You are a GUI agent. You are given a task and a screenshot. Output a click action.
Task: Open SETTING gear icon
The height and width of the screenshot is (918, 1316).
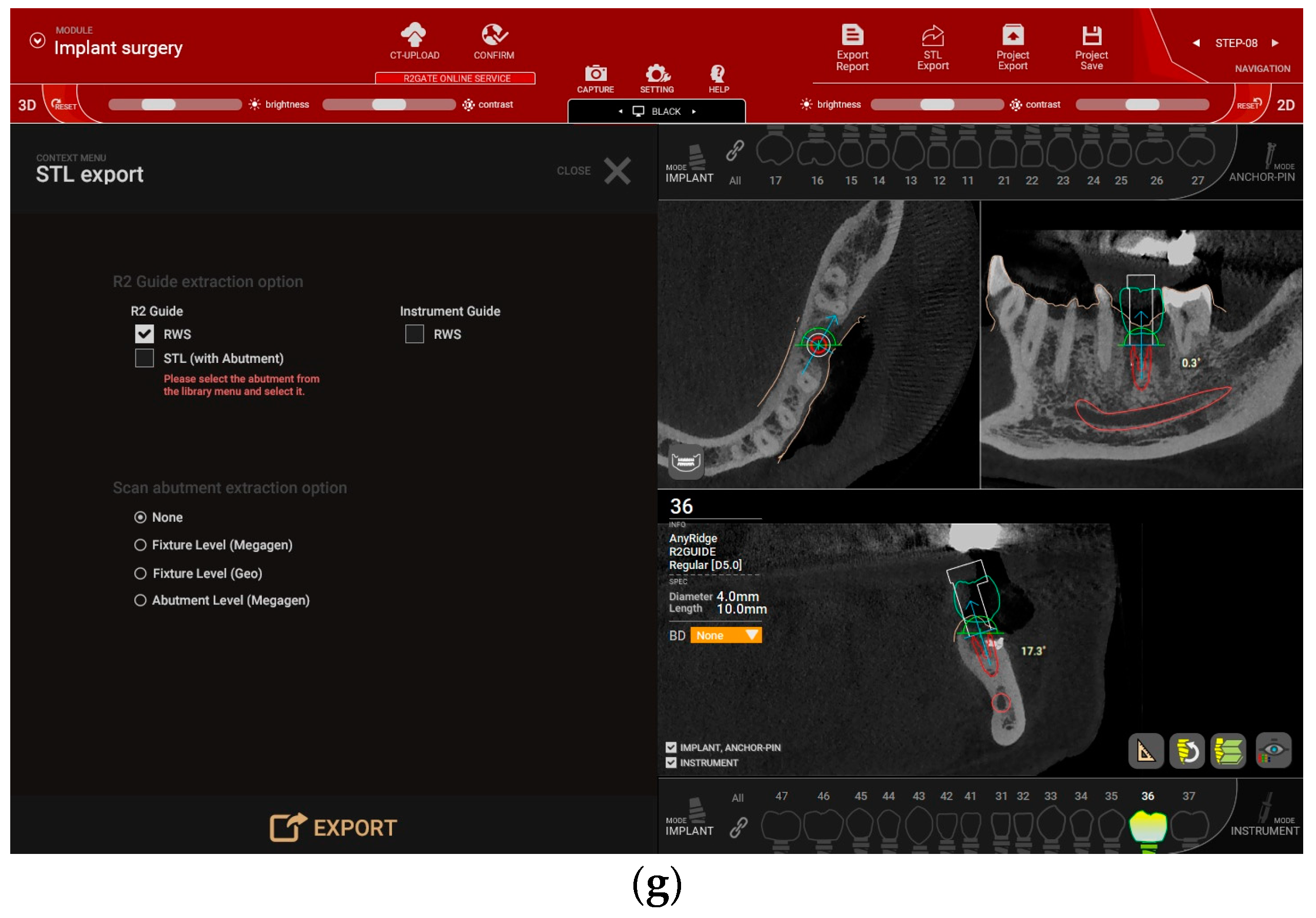pos(657,74)
